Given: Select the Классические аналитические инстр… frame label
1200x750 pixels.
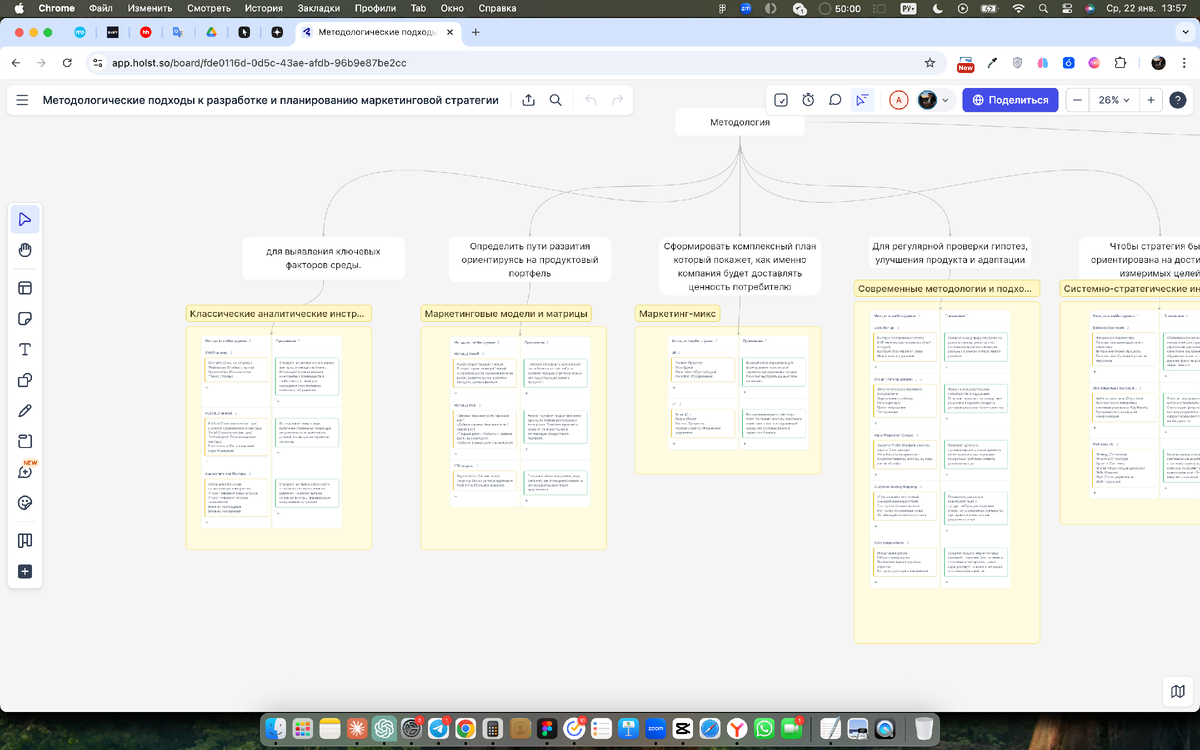Looking at the screenshot, I should (278, 313).
